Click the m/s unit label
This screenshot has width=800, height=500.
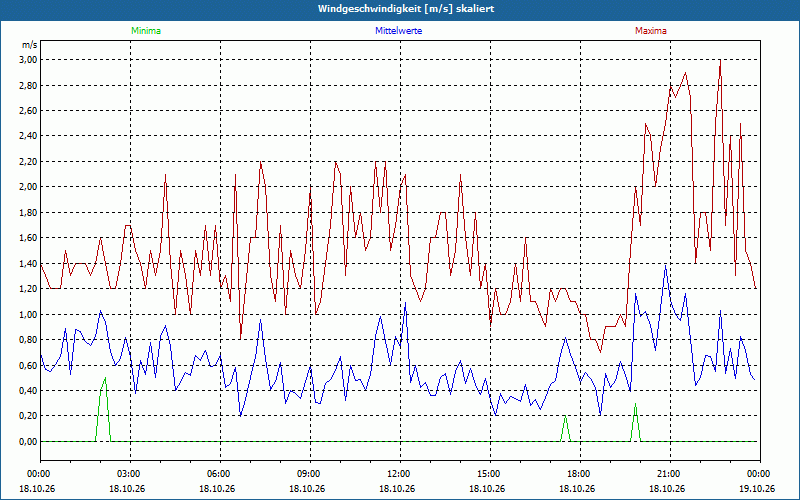(29, 45)
